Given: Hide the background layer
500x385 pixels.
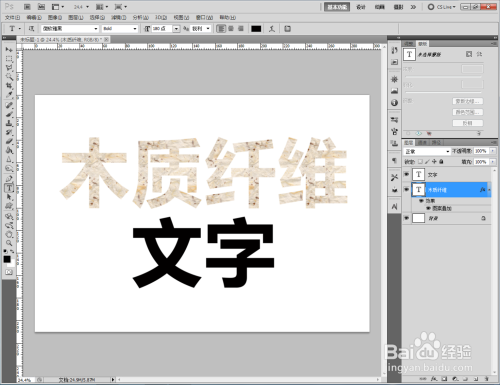Looking at the screenshot, I should pos(406,218).
